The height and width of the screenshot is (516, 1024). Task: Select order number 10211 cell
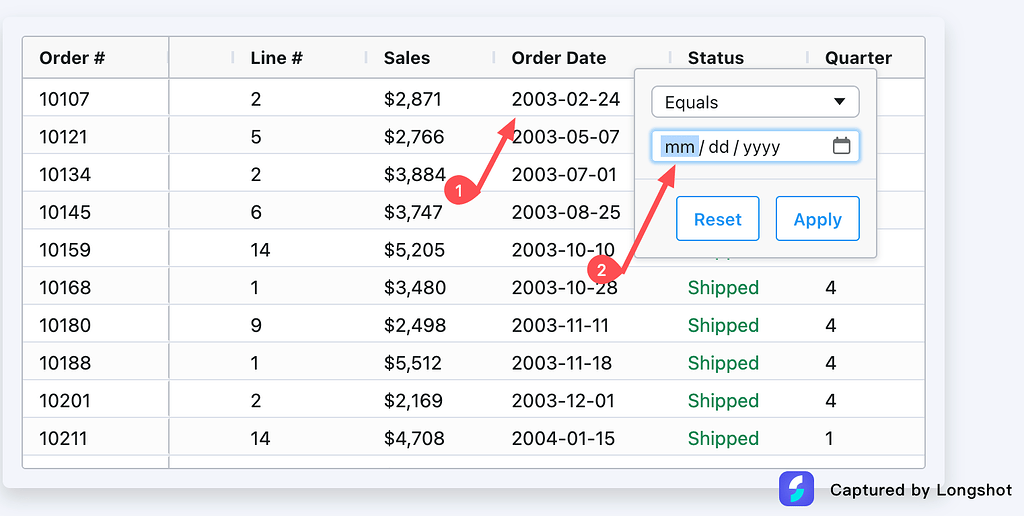pos(65,438)
